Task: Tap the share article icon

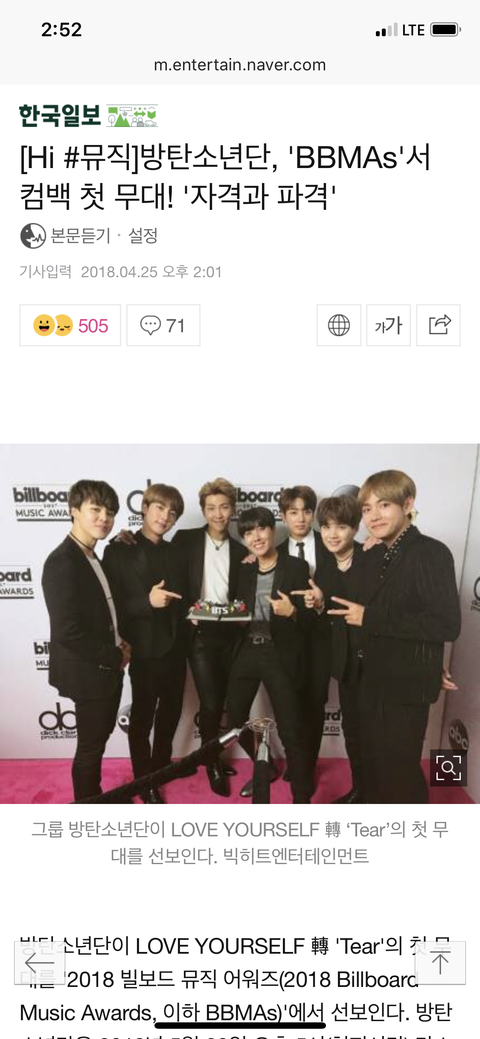Action: click(x=438, y=325)
